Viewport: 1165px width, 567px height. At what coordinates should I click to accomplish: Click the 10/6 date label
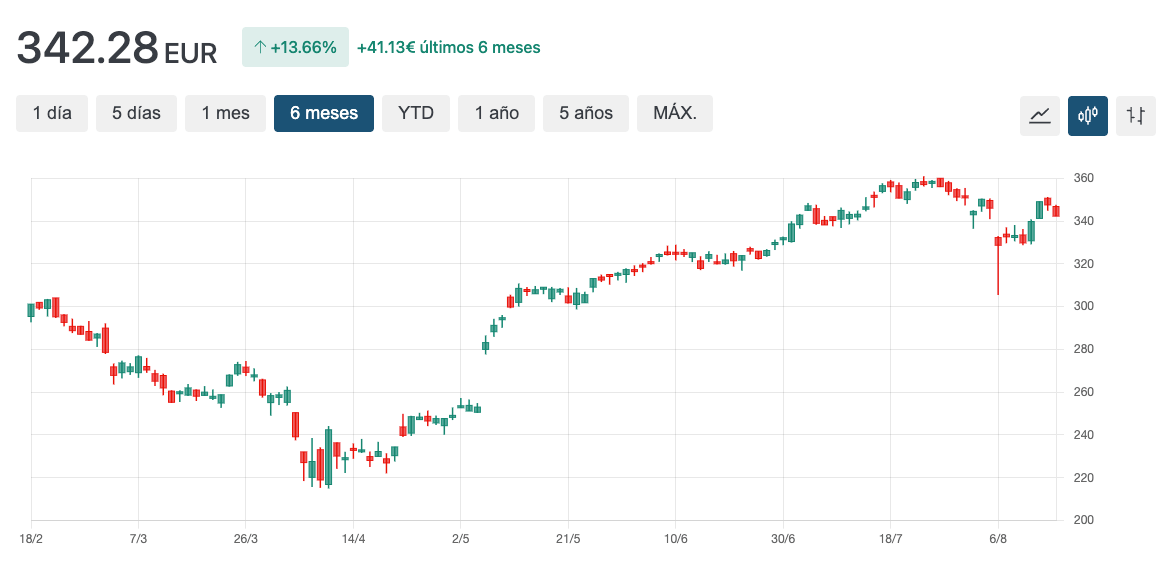click(675, 538)
